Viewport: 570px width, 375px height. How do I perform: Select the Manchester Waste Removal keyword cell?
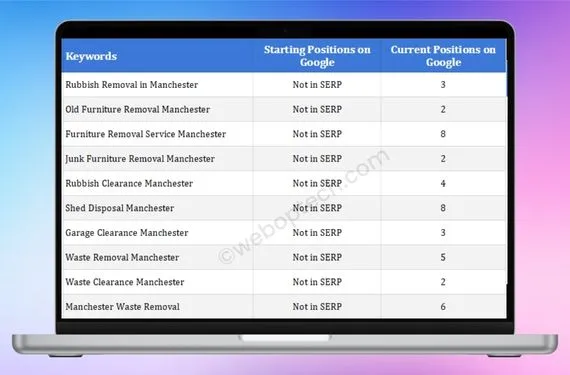pyautogui.click(x=123, y=307)
